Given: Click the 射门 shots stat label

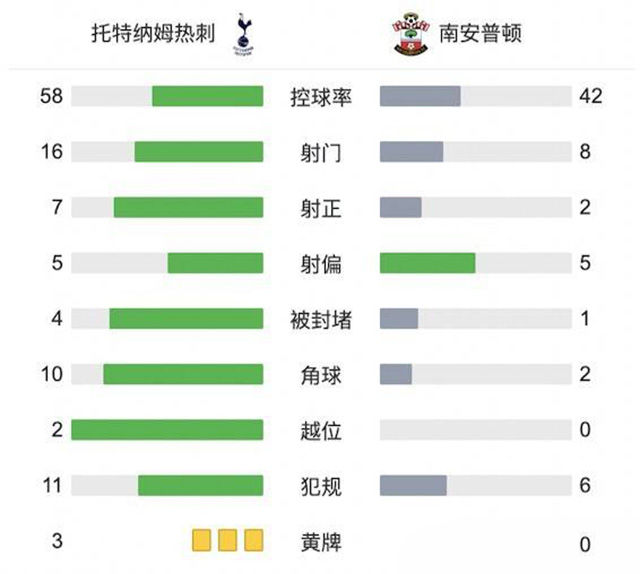Looking at the screenshot, I should pos(320,153).
